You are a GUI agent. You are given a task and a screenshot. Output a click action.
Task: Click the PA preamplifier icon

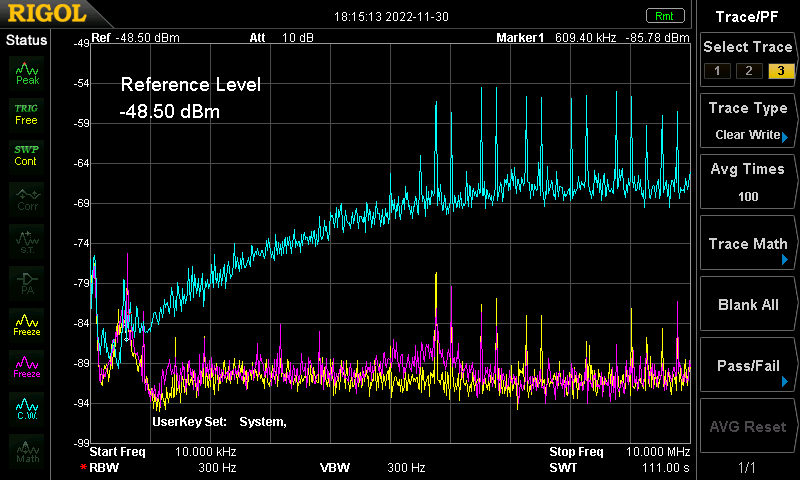tap(27, 283)
